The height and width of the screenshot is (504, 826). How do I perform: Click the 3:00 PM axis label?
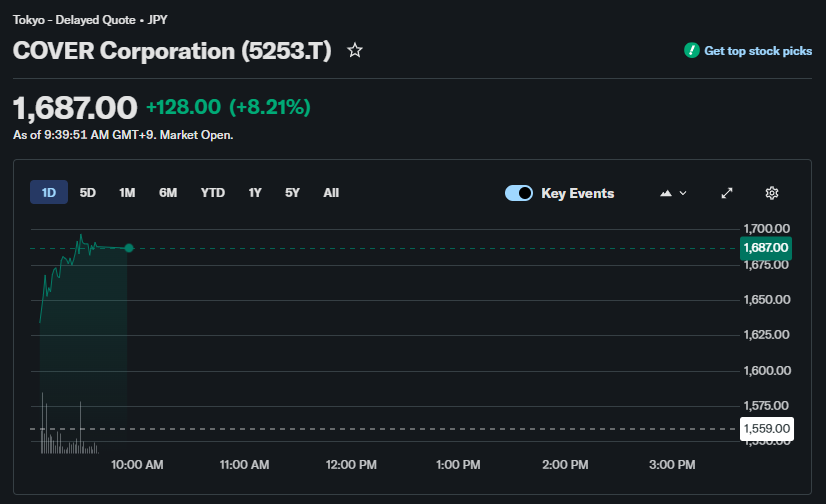(x=672, y=465)
